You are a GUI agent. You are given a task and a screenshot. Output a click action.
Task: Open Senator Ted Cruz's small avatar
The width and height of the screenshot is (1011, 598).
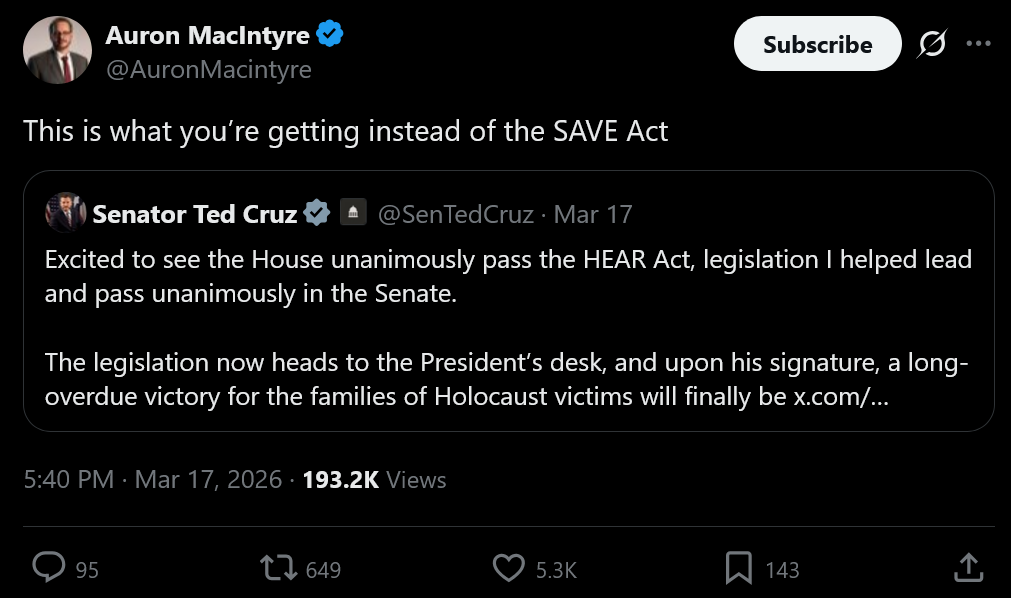click(65, 213)
